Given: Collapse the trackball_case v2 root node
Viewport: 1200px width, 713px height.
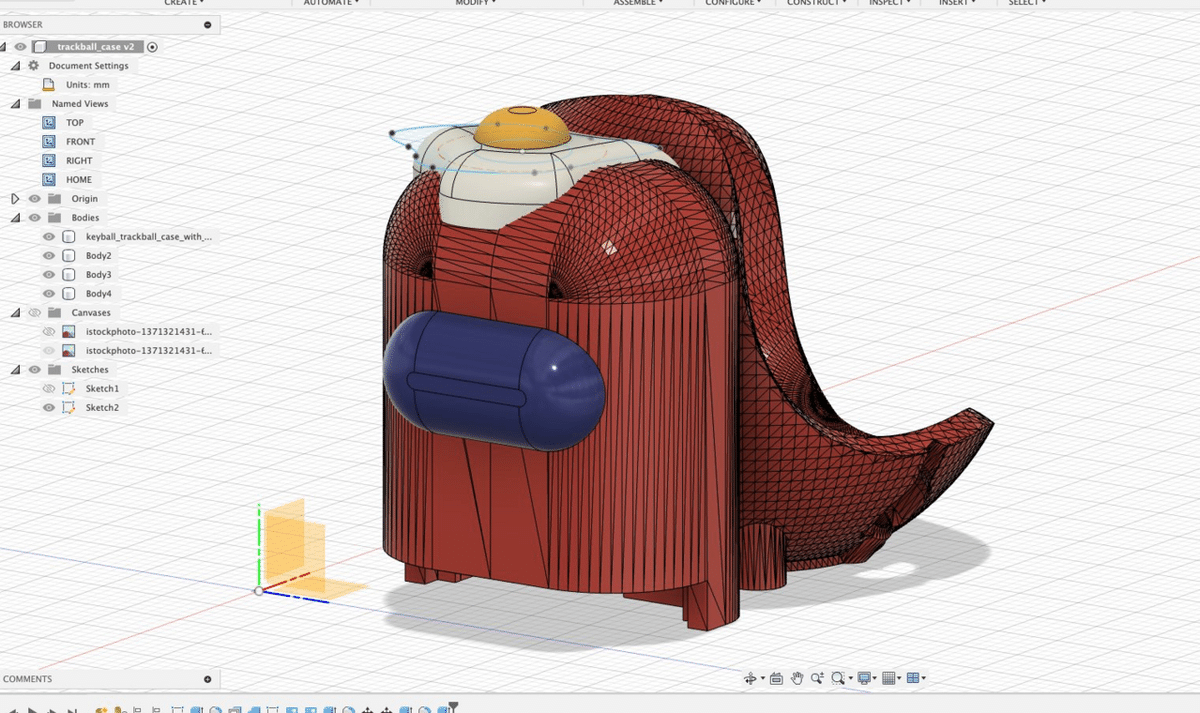Looking at the screenshot, I should point(5,47).
